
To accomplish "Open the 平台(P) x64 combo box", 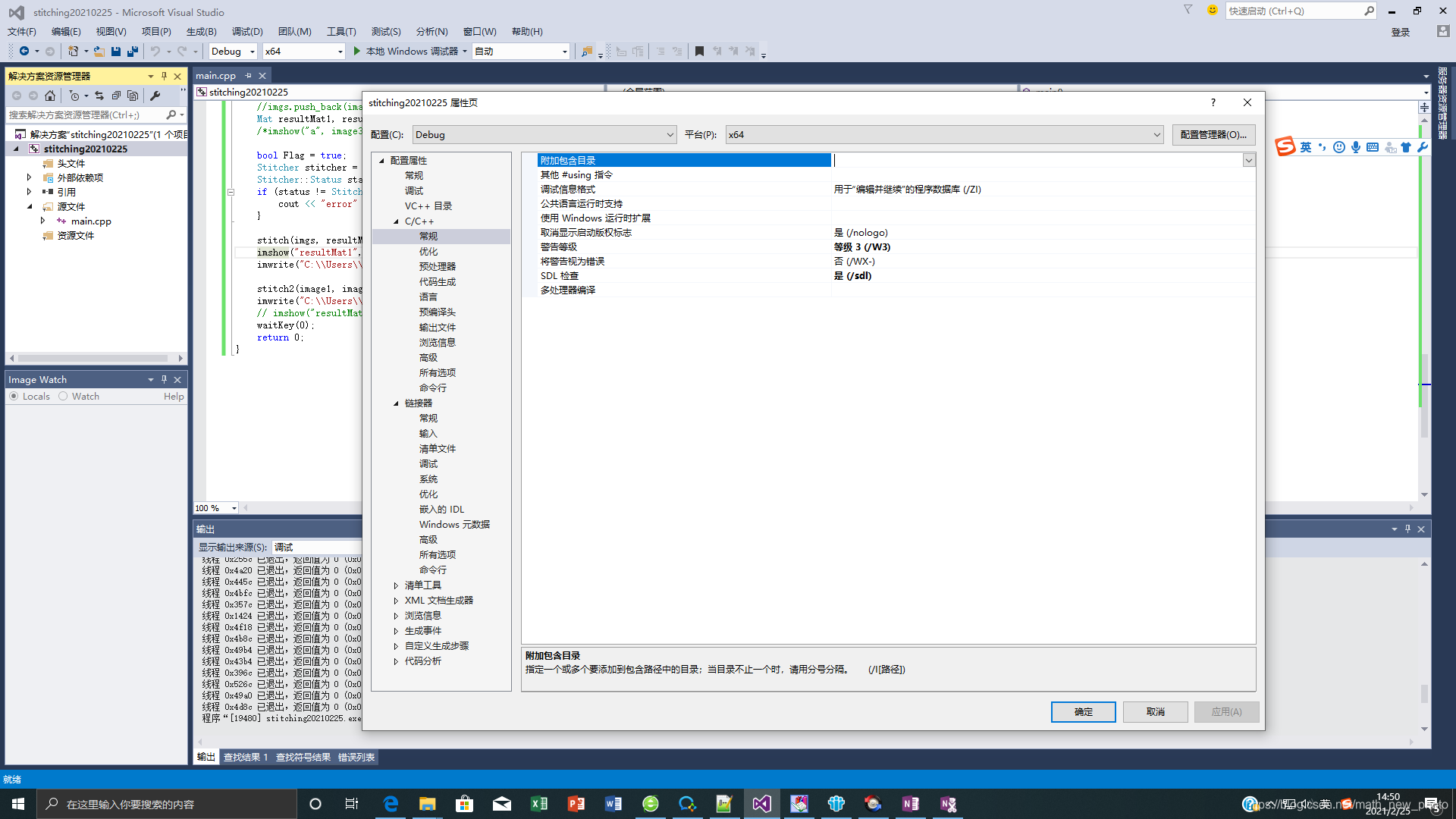I will (x=944, y=135).
